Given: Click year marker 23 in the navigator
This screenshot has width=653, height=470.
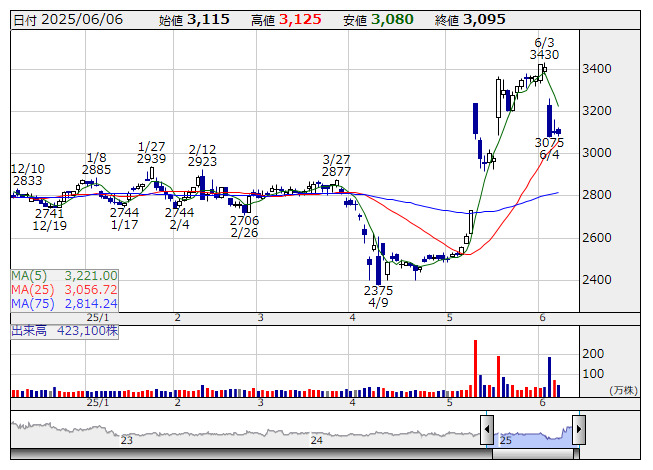Looking at the screenshot, I should 127,440.
